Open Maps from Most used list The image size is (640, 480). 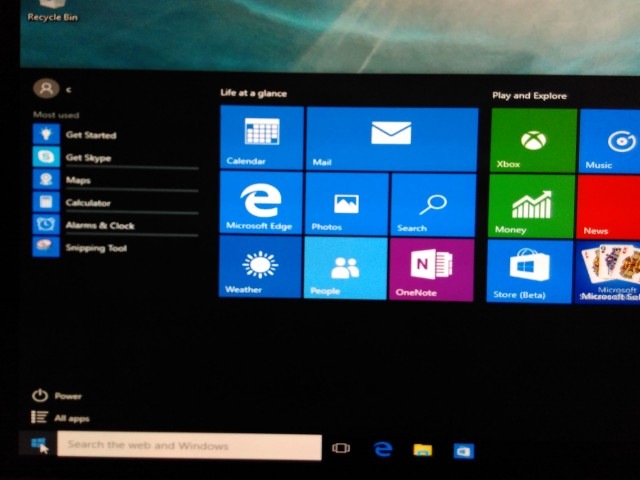click(x=116, y=180)
